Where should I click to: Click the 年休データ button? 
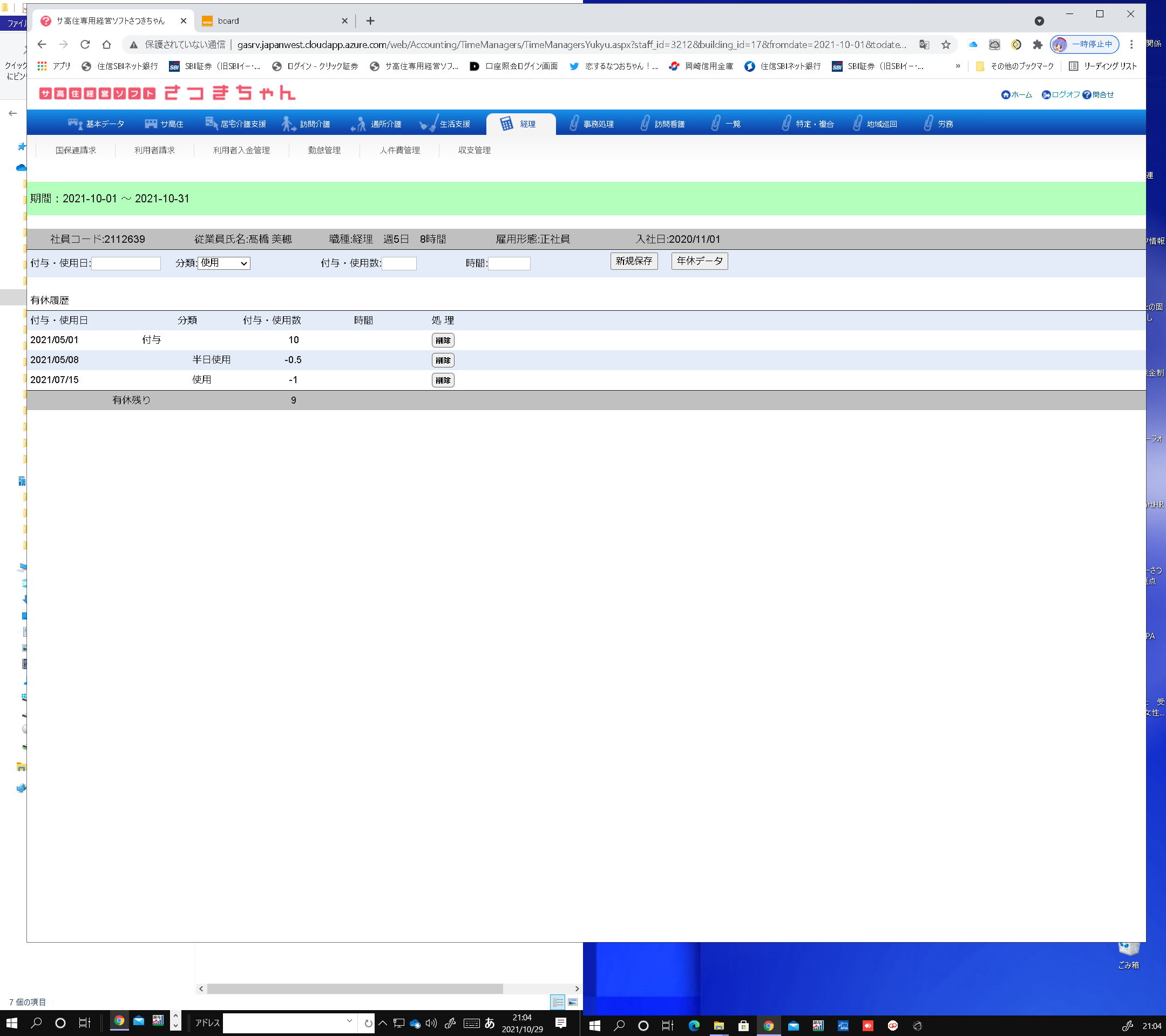coord(699,261)
